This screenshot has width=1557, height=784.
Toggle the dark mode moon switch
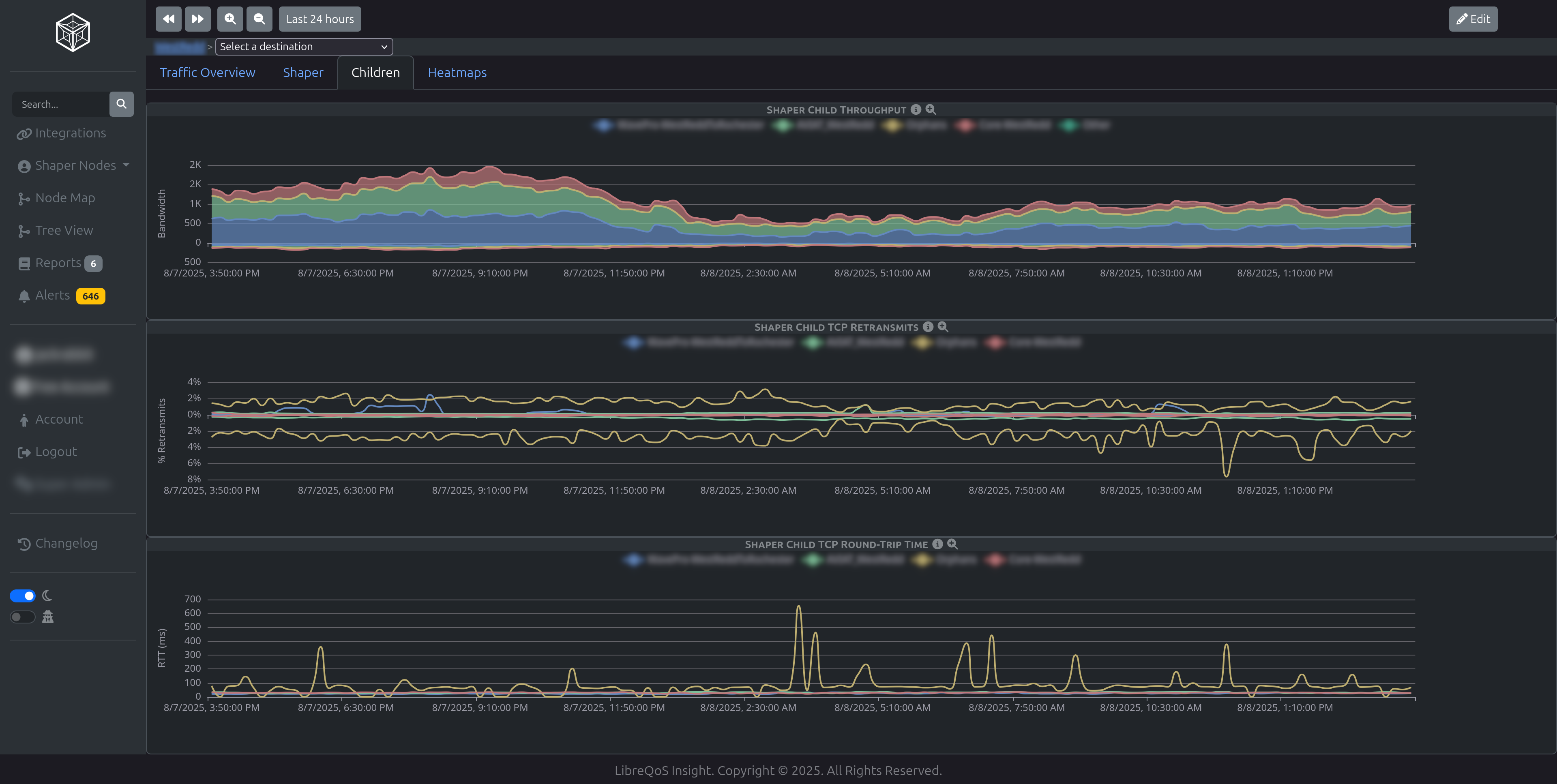coord(23,596)
